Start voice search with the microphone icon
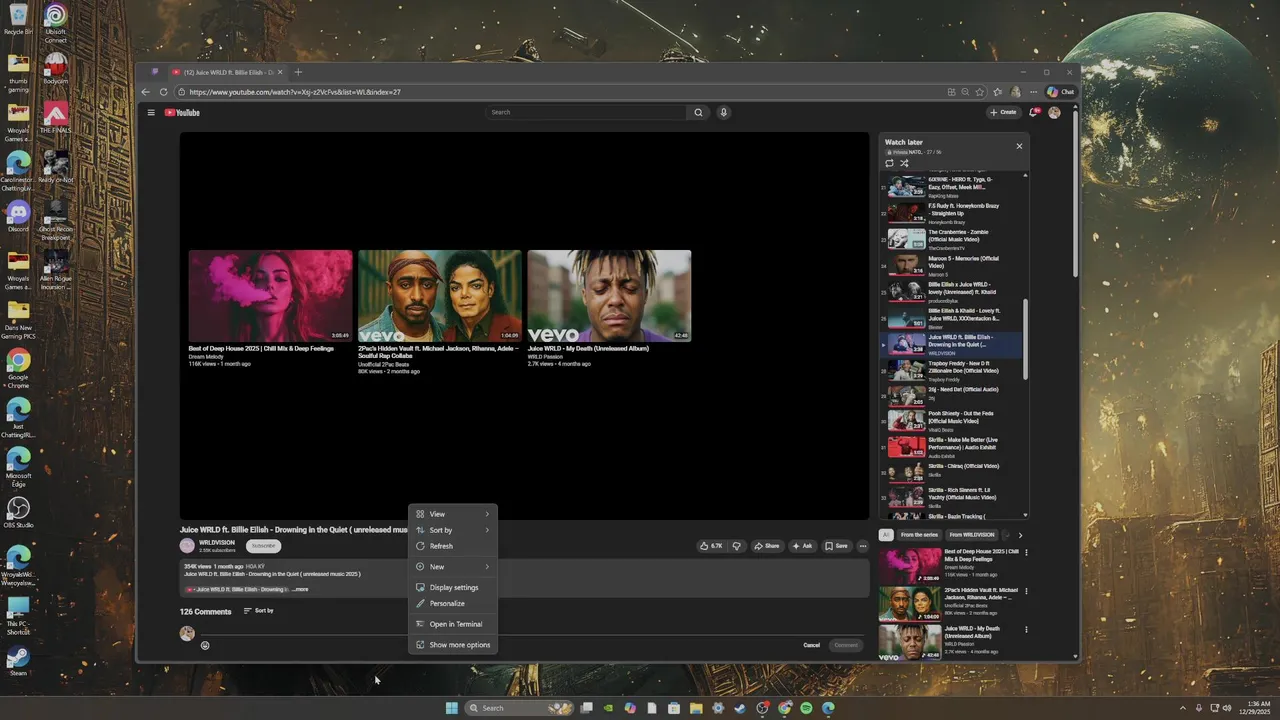This screenshot has width=1280, height=720. coord(723,112)
